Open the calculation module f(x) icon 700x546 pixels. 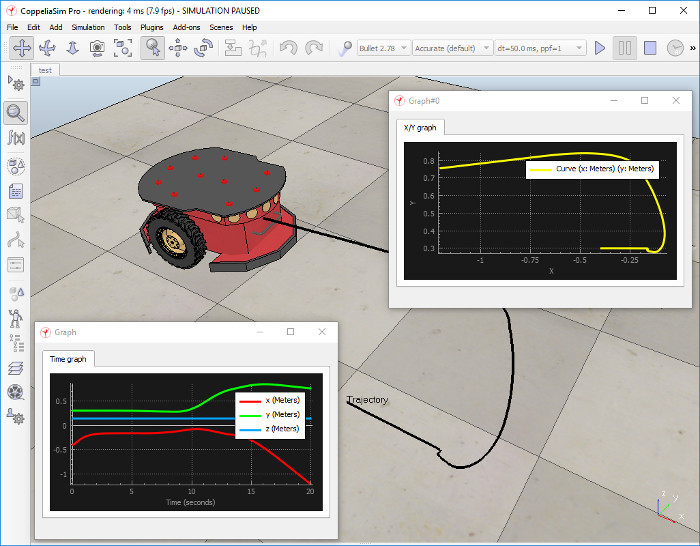pos(16,138)
